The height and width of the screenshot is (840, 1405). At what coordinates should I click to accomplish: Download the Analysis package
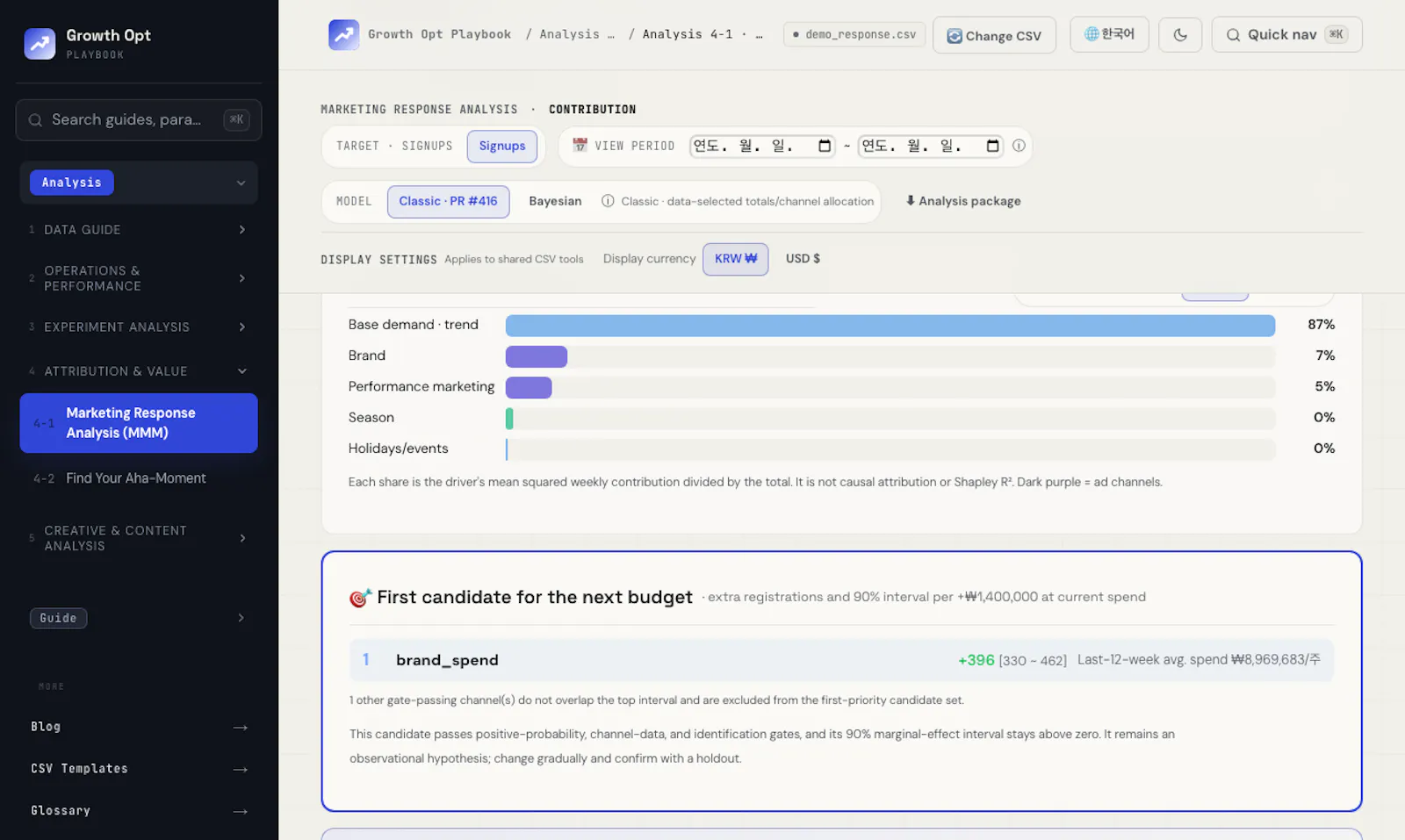(963, 201)
